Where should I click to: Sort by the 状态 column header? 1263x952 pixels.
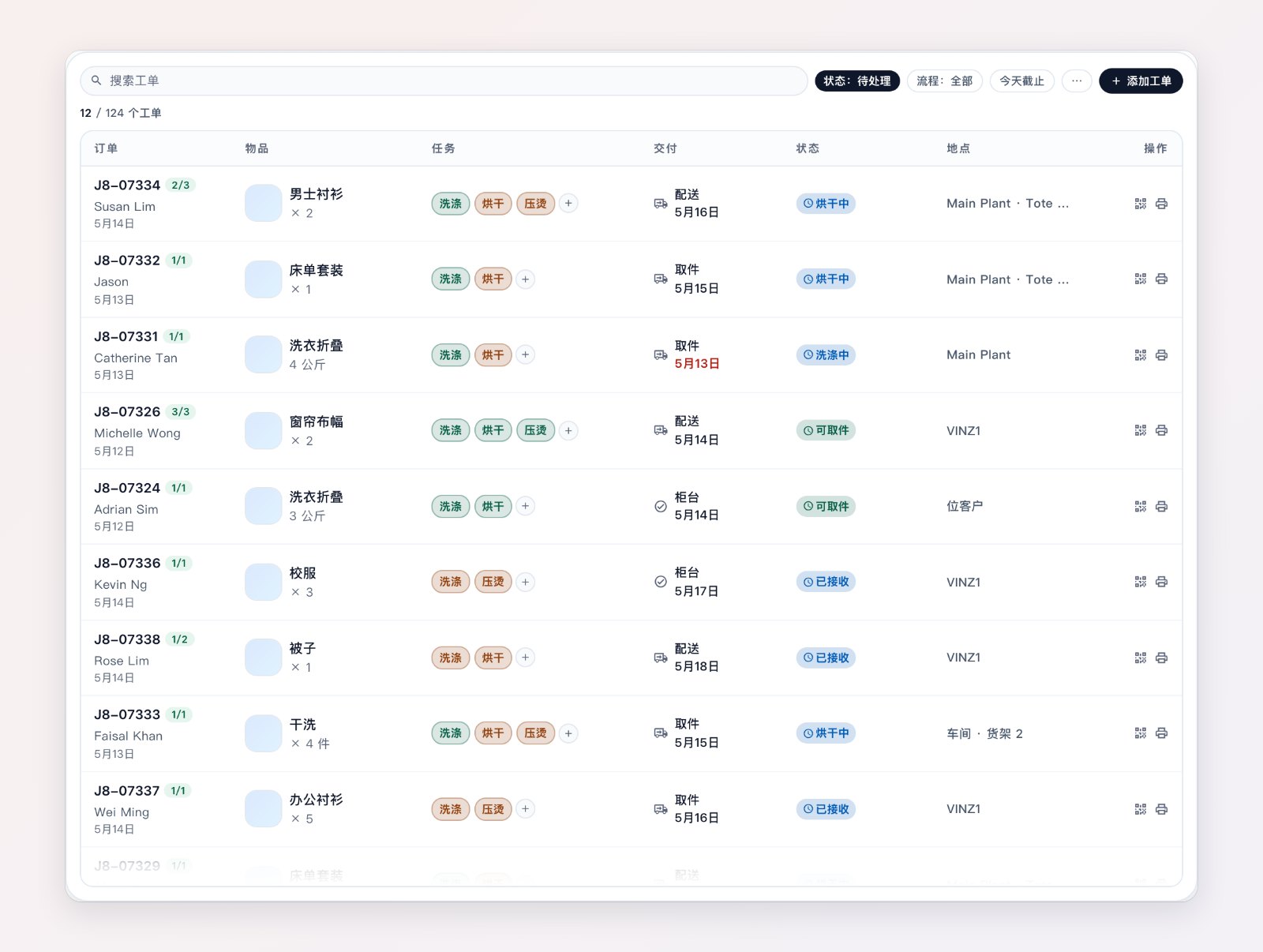pyautogui.click(x=808, y=148)
